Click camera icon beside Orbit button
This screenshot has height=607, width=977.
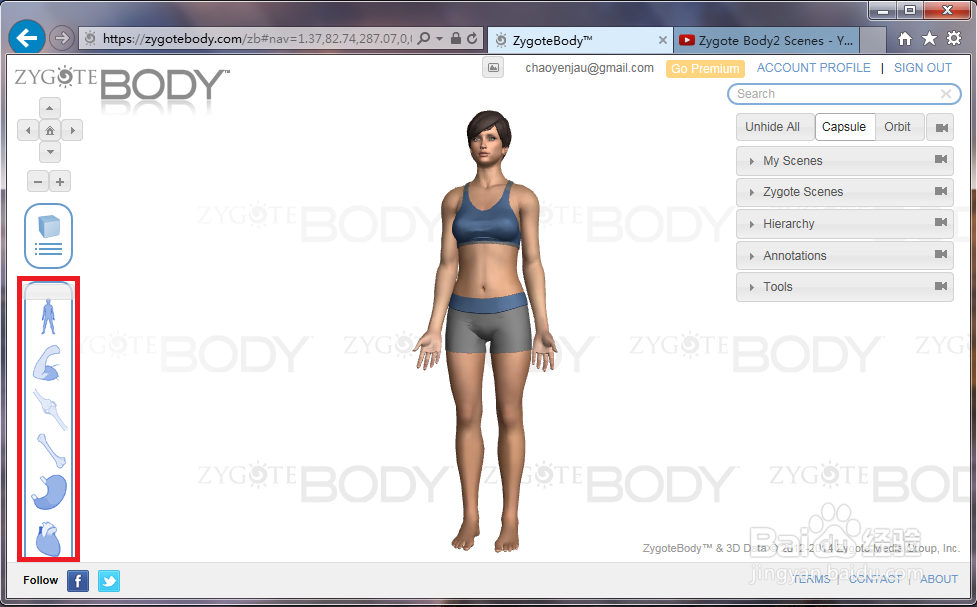(x=941, y=128)
